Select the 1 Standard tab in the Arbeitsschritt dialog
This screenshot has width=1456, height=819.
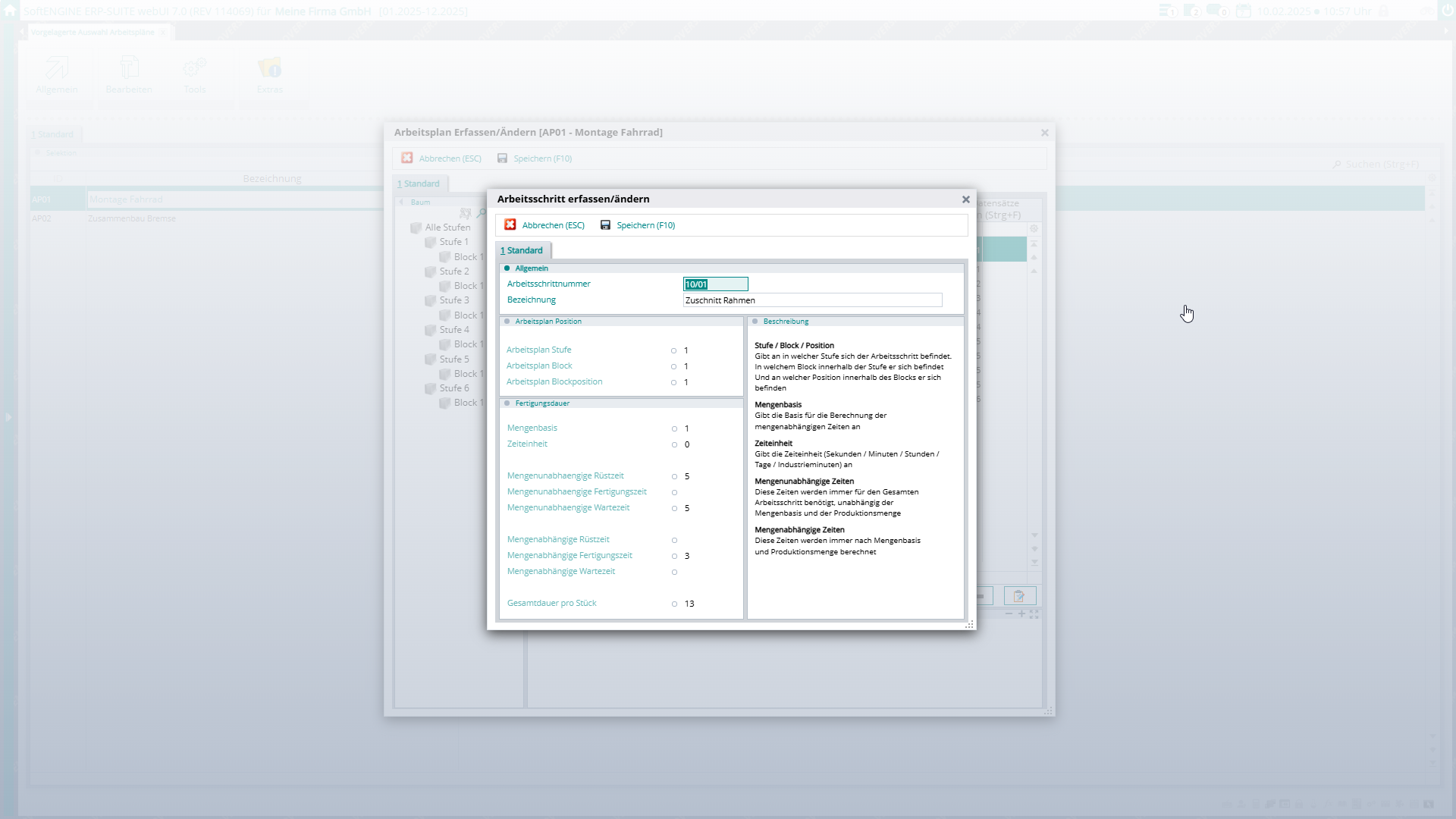point(522,250)
